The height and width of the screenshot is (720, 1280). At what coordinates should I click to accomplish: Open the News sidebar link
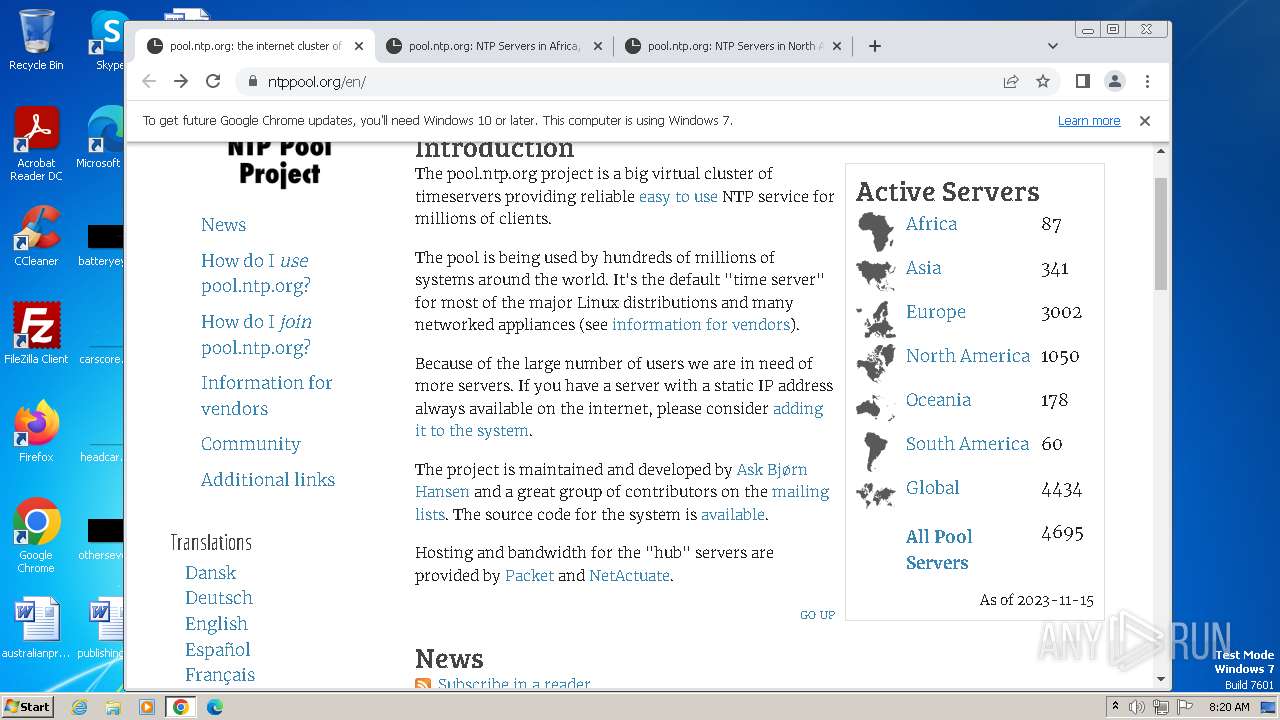pos(223,225)
